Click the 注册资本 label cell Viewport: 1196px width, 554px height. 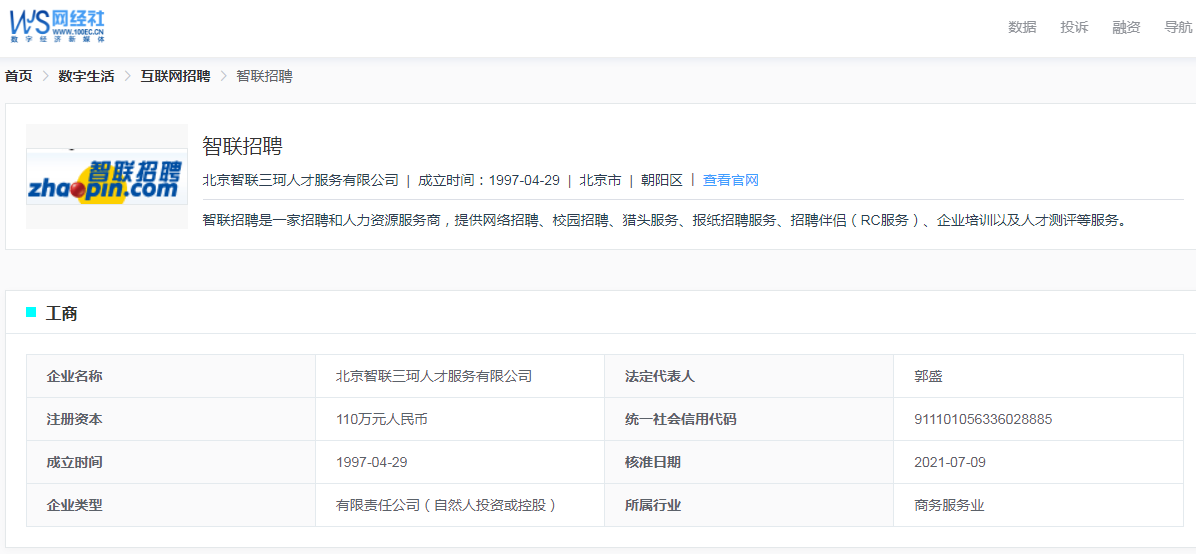171,419
